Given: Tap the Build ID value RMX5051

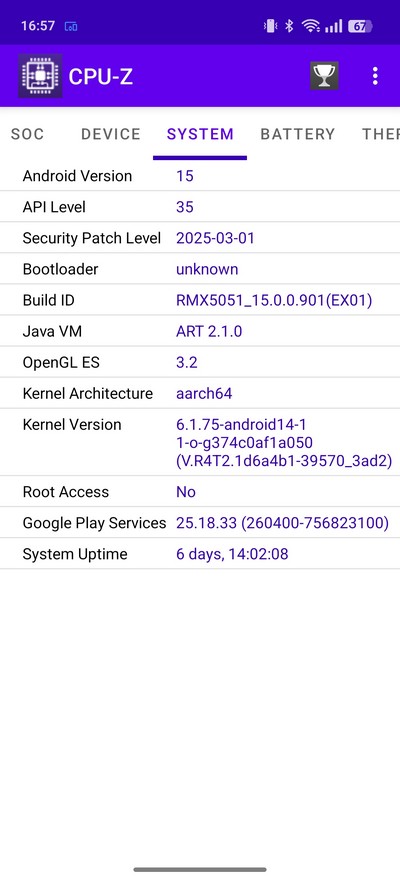Looking at the screenshot, I should coord(274,300).
